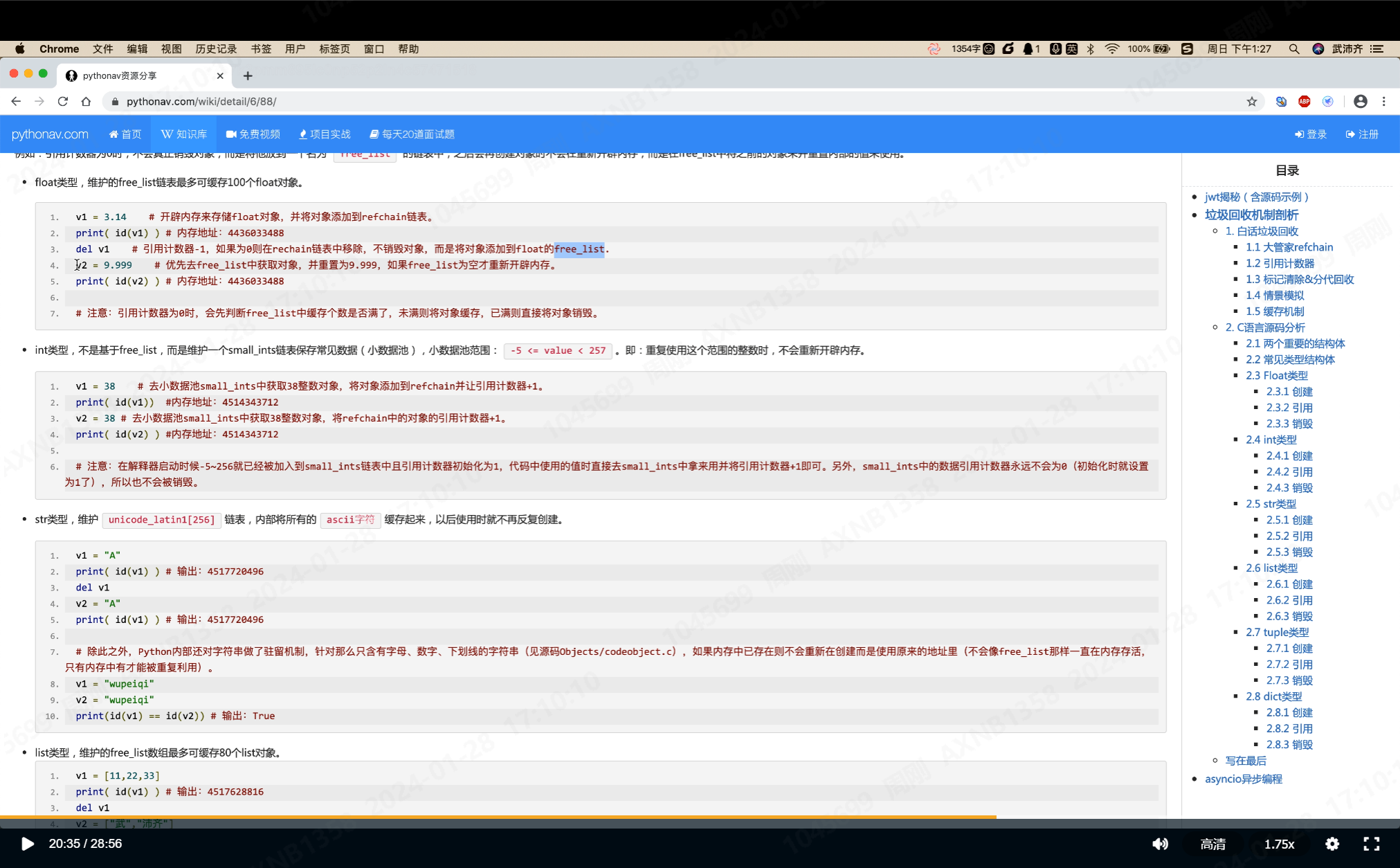Open the 周日 下午1:27 clock in menu bar
Image resolution: width=1400 pixels, height=868 pixels.
click(1239, 48)
